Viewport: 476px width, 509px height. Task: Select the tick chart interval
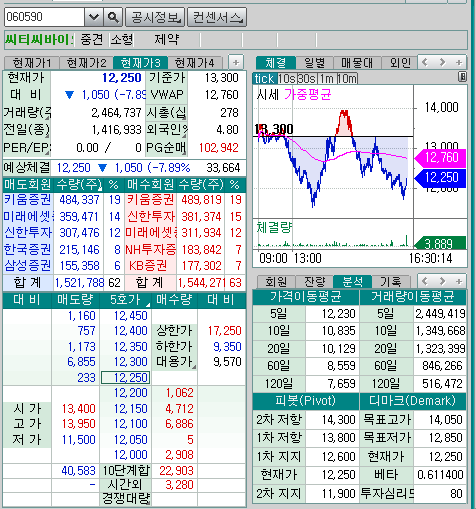tap(265, 79)
